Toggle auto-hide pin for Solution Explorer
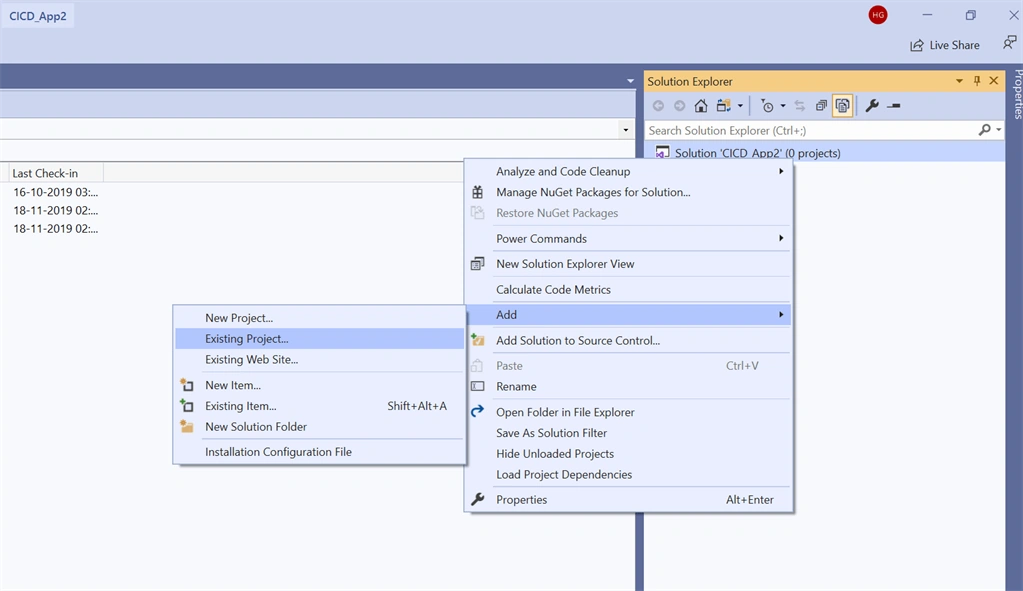The width and height of the screenshot is (1023, 591). (977, 81)
